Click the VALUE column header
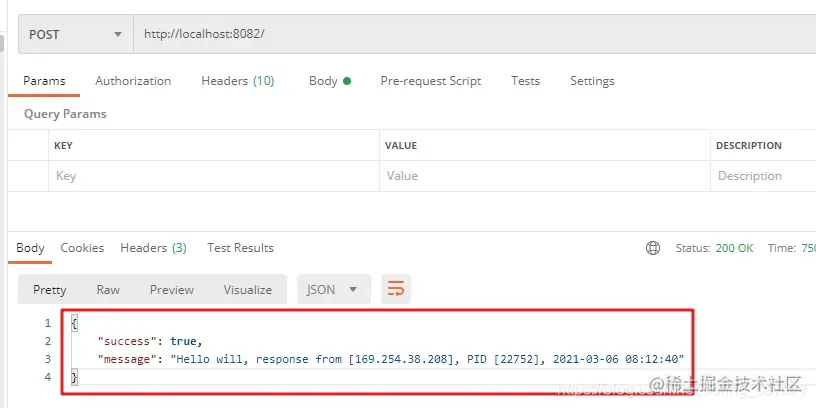This screenshot has height=408, width=816. pos(401,146)
